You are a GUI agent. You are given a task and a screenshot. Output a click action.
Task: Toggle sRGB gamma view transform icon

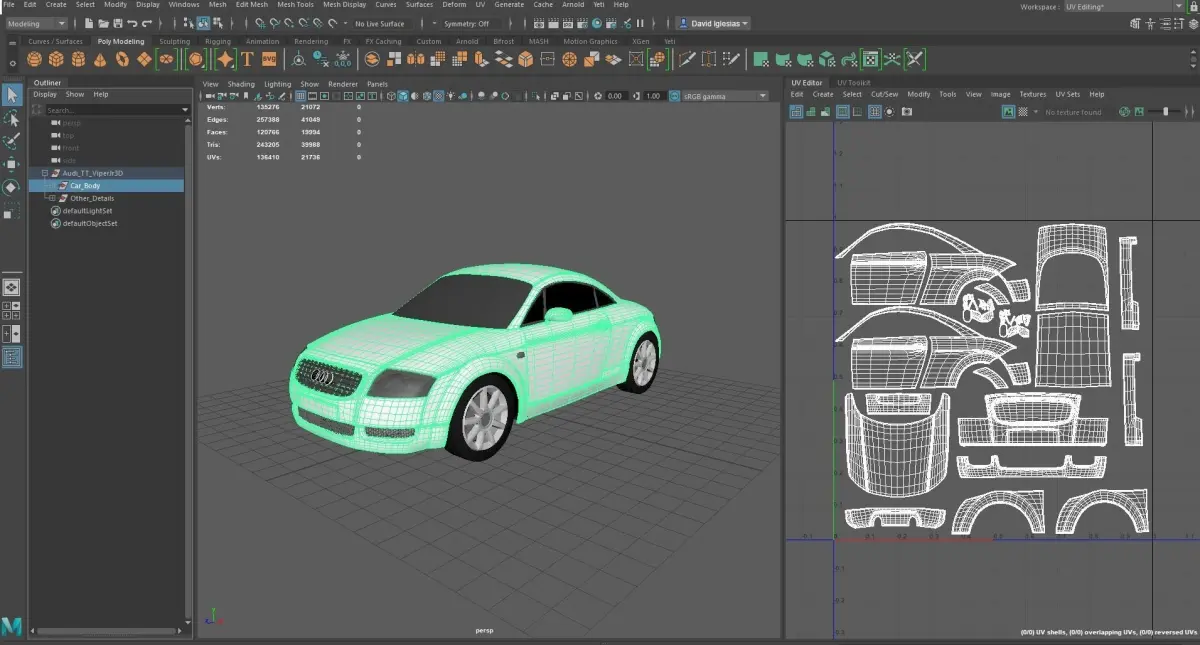674,96
